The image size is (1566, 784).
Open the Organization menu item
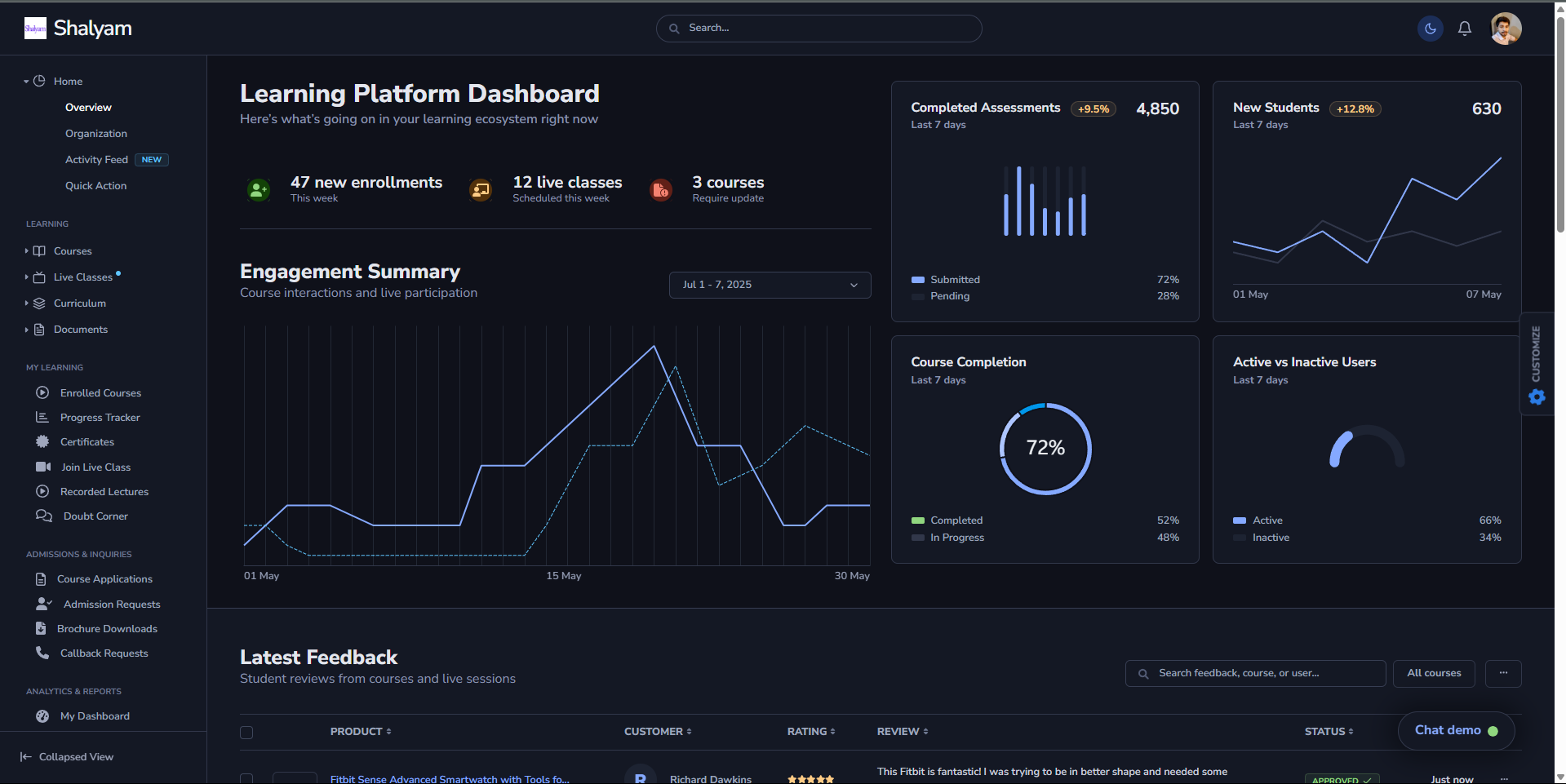pos(96,134)
